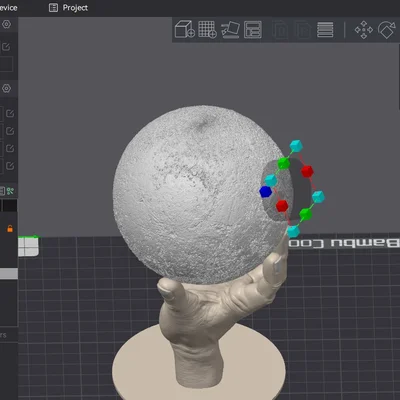
Task: Edit the fourth filament preset
Action: click(x=10, y=165)
